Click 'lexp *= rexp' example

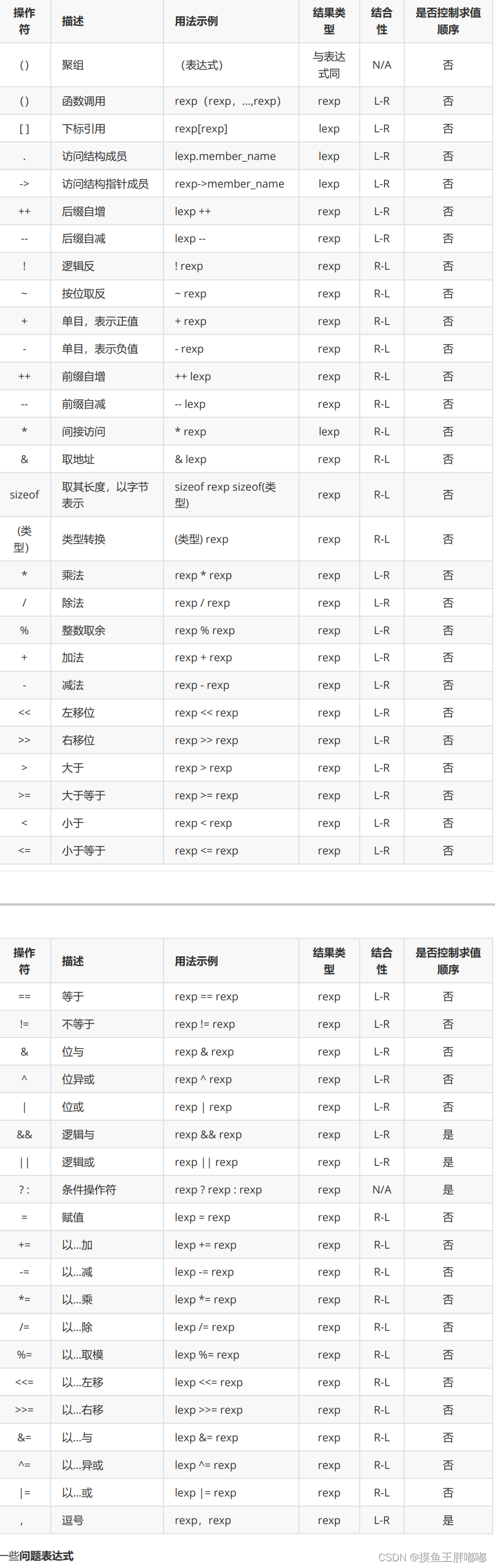pos(205,1299)
